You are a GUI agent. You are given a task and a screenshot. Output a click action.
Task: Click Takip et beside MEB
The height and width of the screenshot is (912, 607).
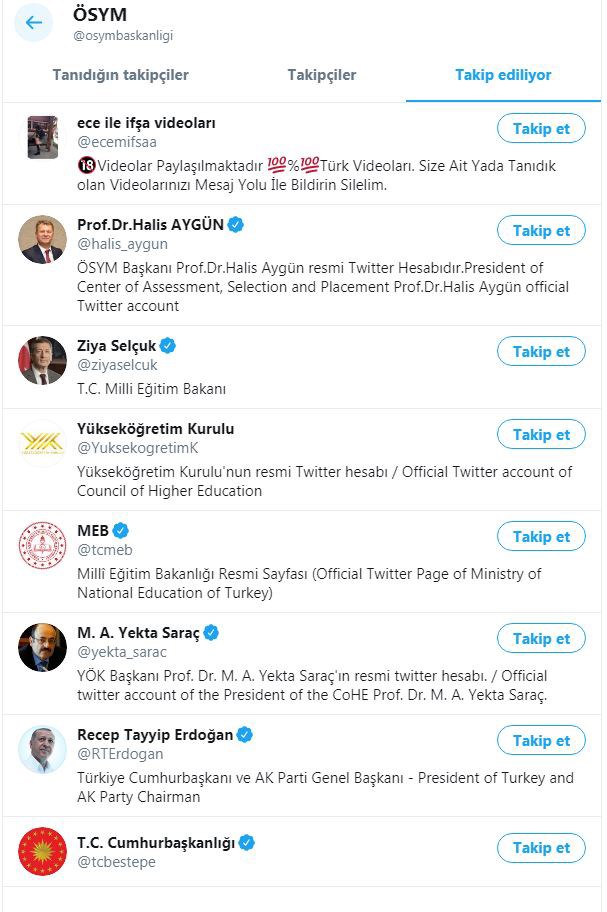click(x=541, y=537)
